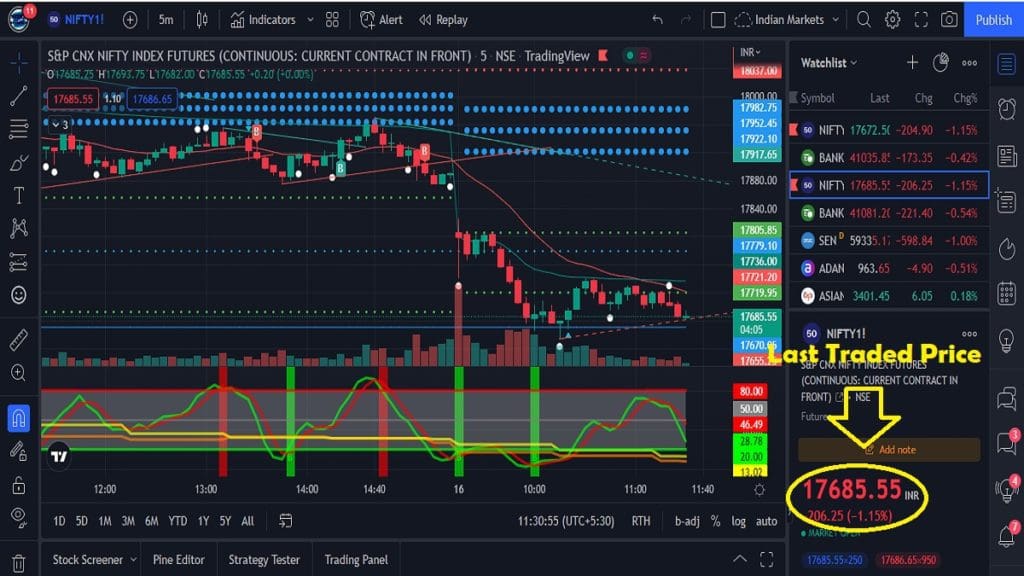Undo the last chart action
The image size is (1024, 576).
tap(658, 20)
